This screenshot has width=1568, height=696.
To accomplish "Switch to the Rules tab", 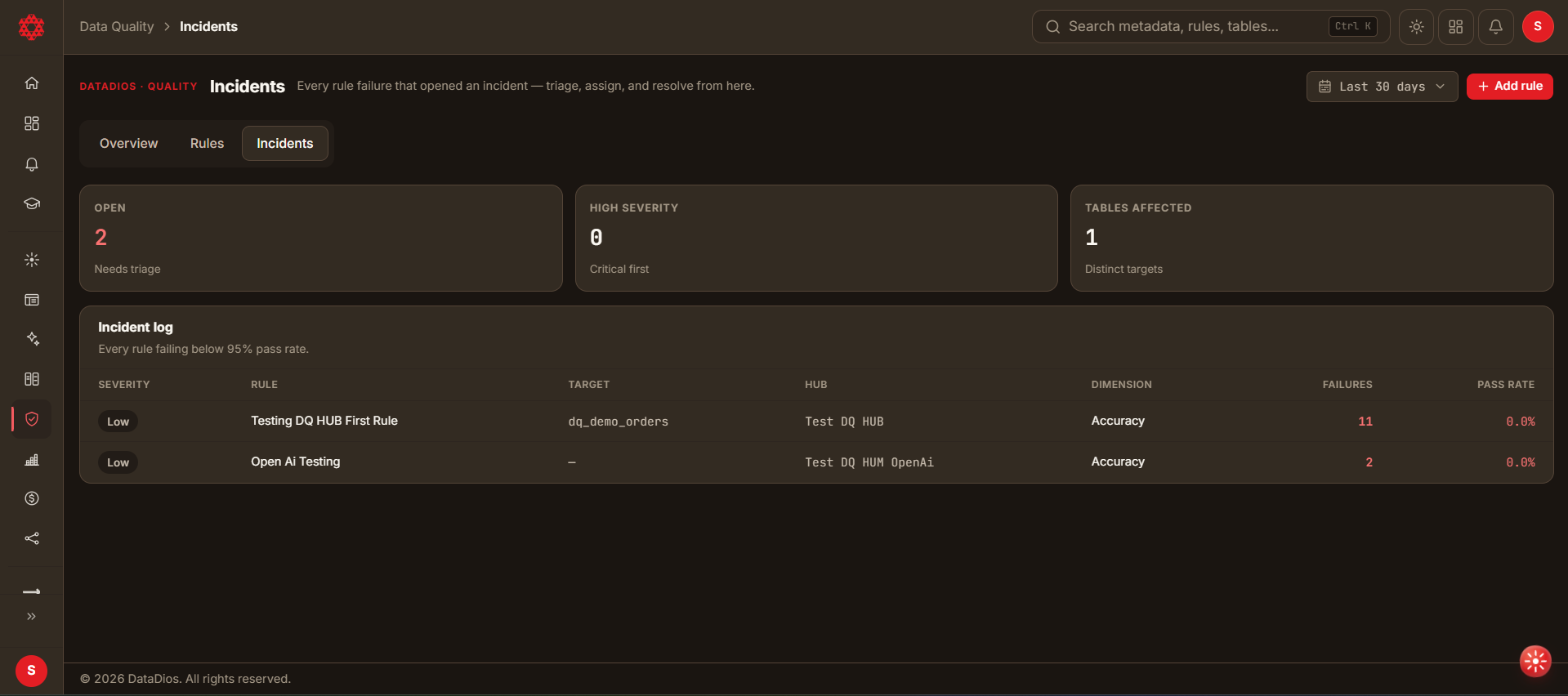I will (x=207, y=144).
